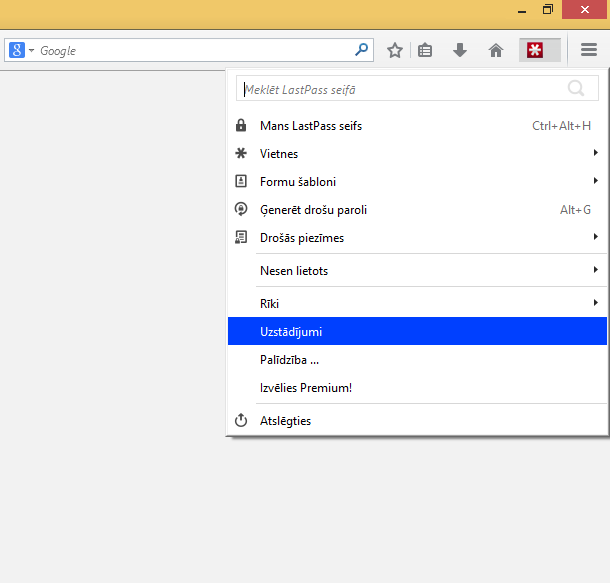Image resolution: width=610 pixels, height=583 pixels.
Task: Focus the Google search box
Action: [189, 50]
